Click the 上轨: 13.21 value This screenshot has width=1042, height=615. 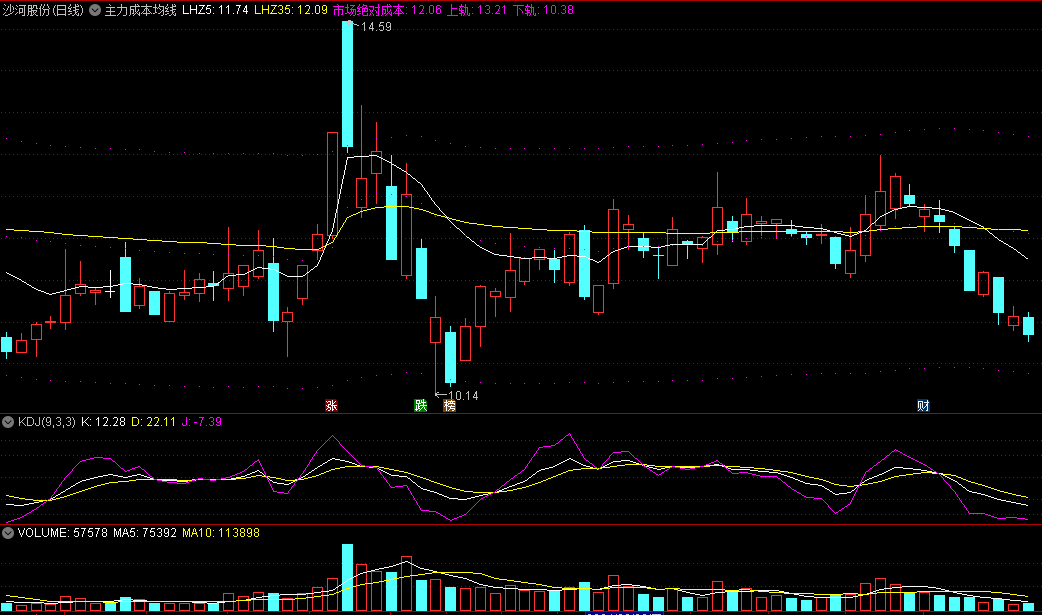pos(476,10)
